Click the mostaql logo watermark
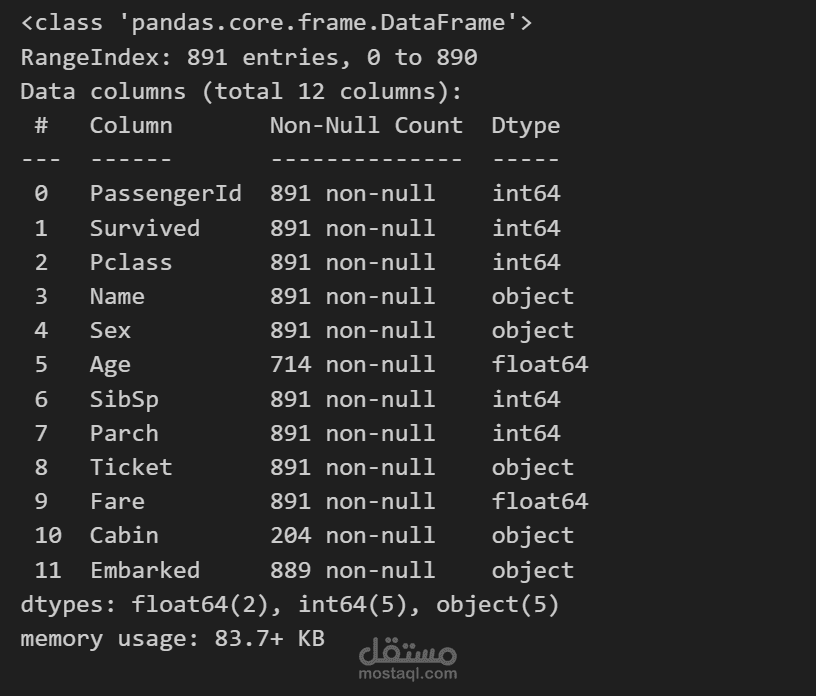 click(x=406, y=652)
